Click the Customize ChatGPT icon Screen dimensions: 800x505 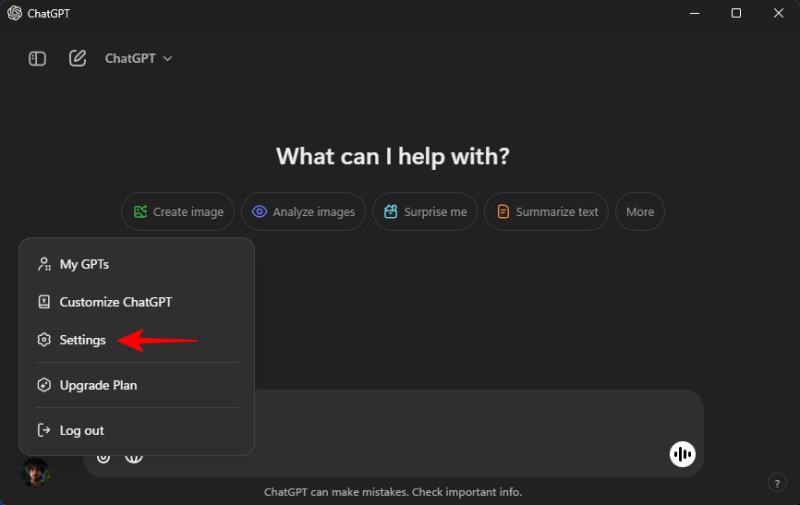point(44,302)
